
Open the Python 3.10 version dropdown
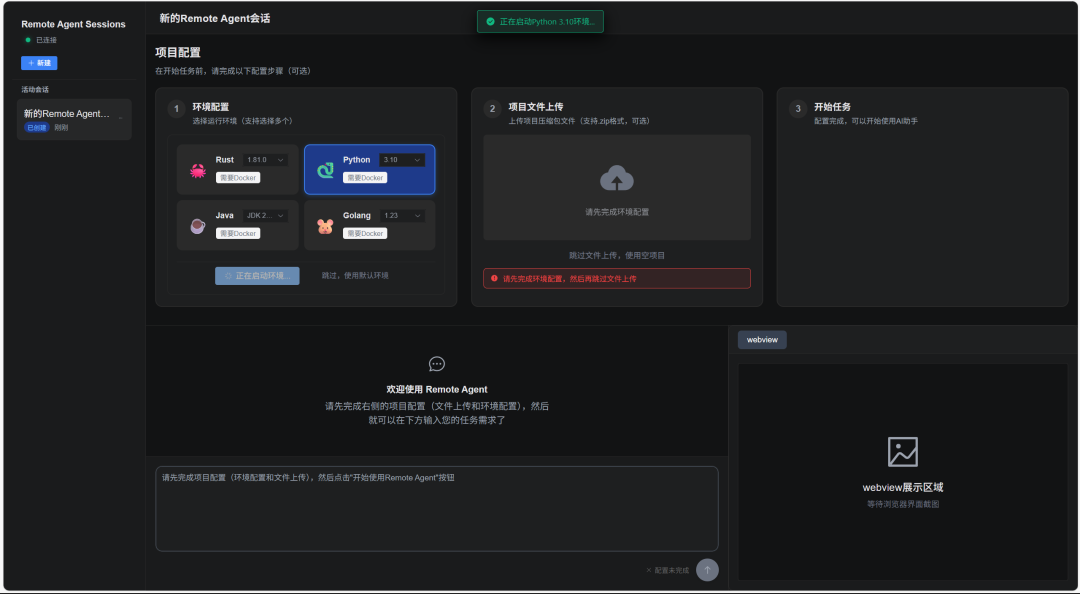(x=402, y=160)
